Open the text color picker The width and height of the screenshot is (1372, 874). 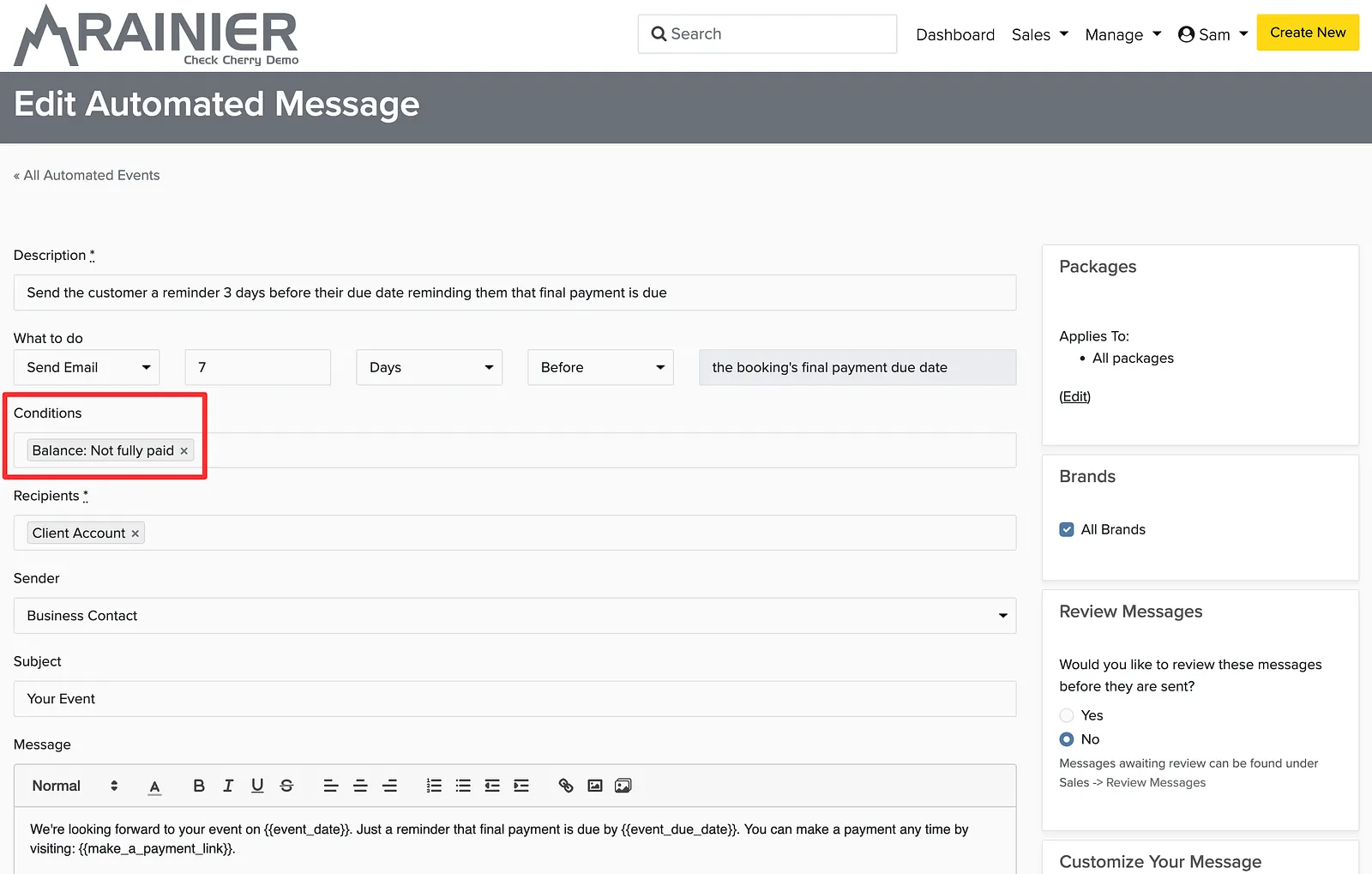[x=154, y=786]
